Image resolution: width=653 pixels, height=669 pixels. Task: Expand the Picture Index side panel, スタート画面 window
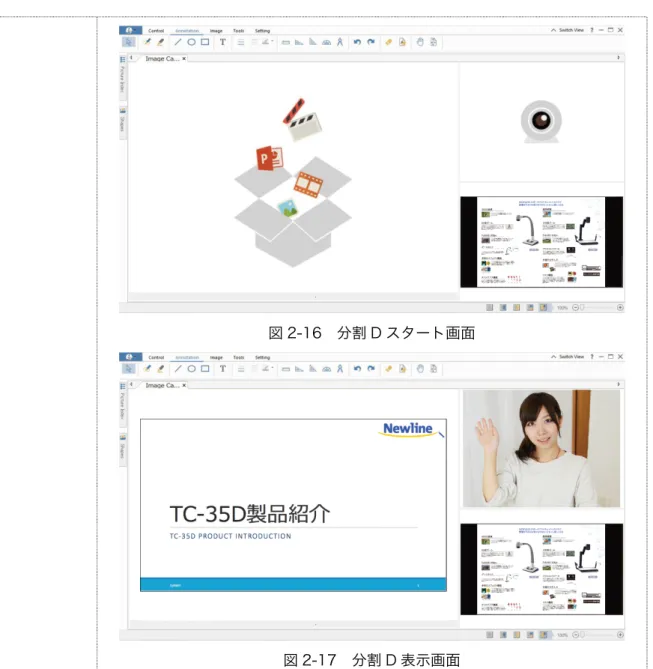(122, 79)
